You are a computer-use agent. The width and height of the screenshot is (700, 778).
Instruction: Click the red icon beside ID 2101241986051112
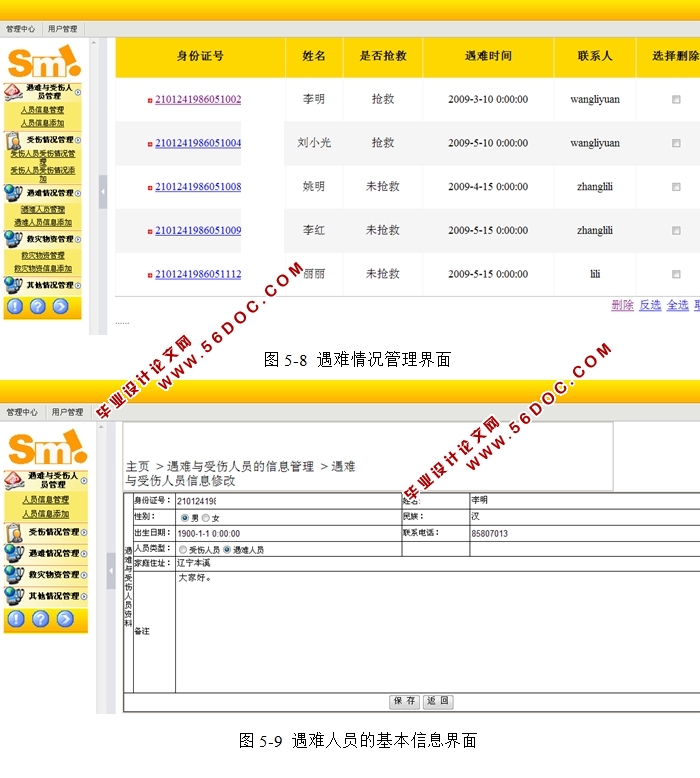coord(150,275)
